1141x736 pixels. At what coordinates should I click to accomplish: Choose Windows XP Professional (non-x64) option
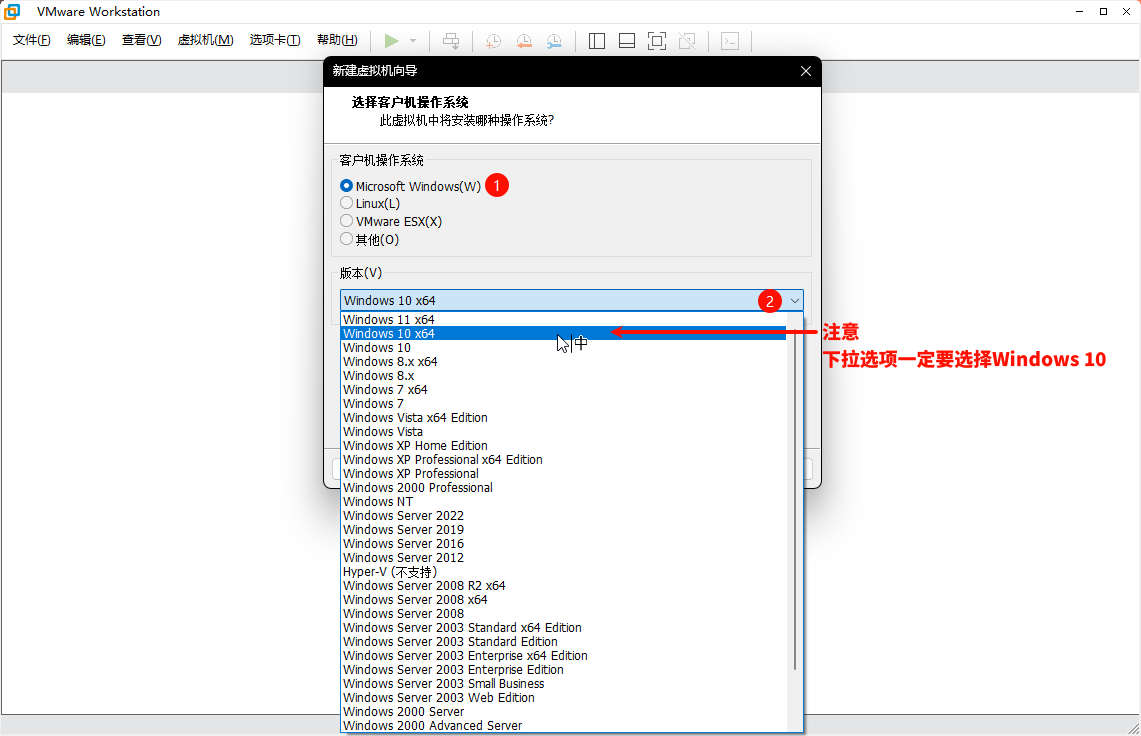tap(563, 474)
